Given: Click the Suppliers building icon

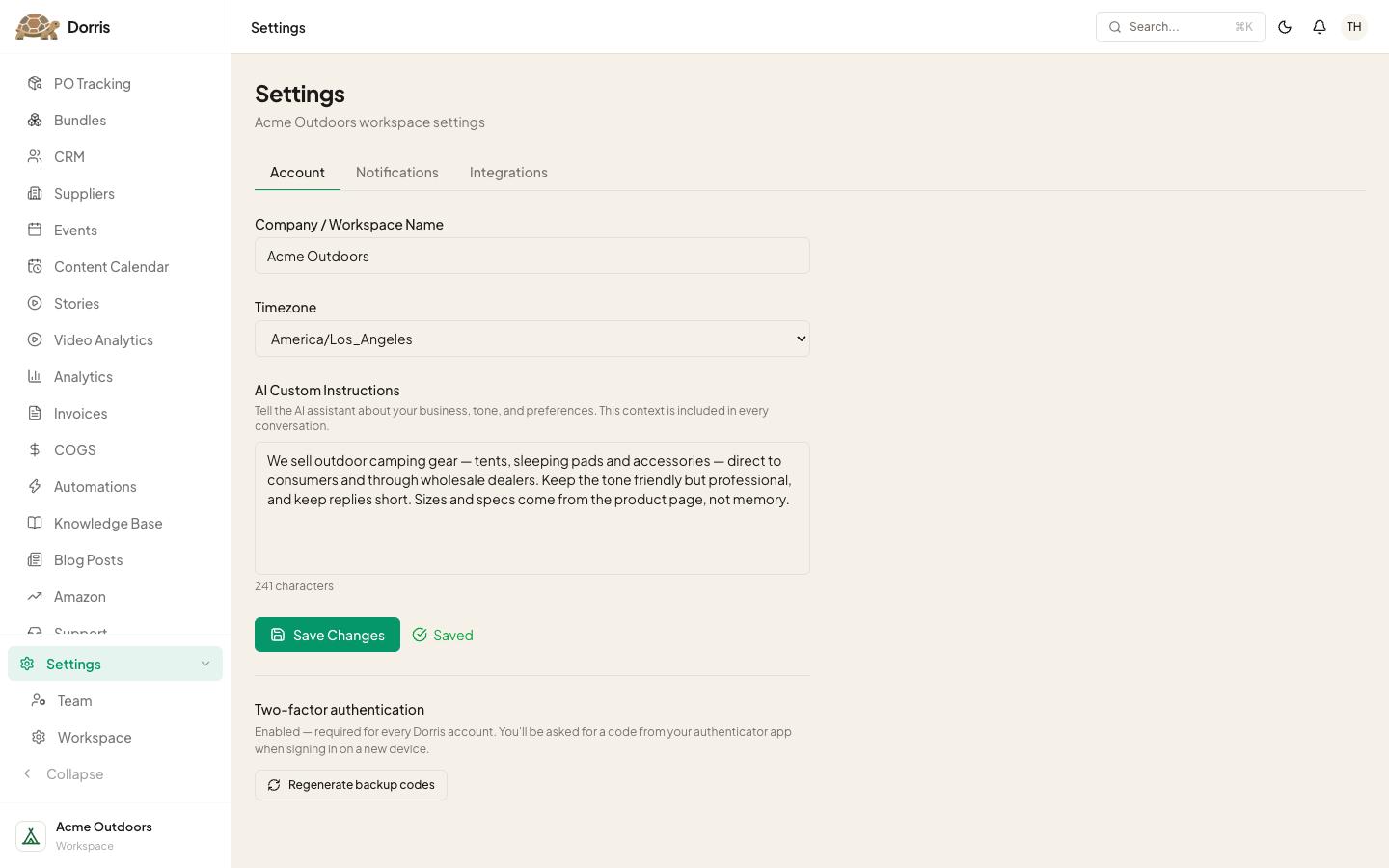Looking at the screenshot, I should click(x=35, y=194).
